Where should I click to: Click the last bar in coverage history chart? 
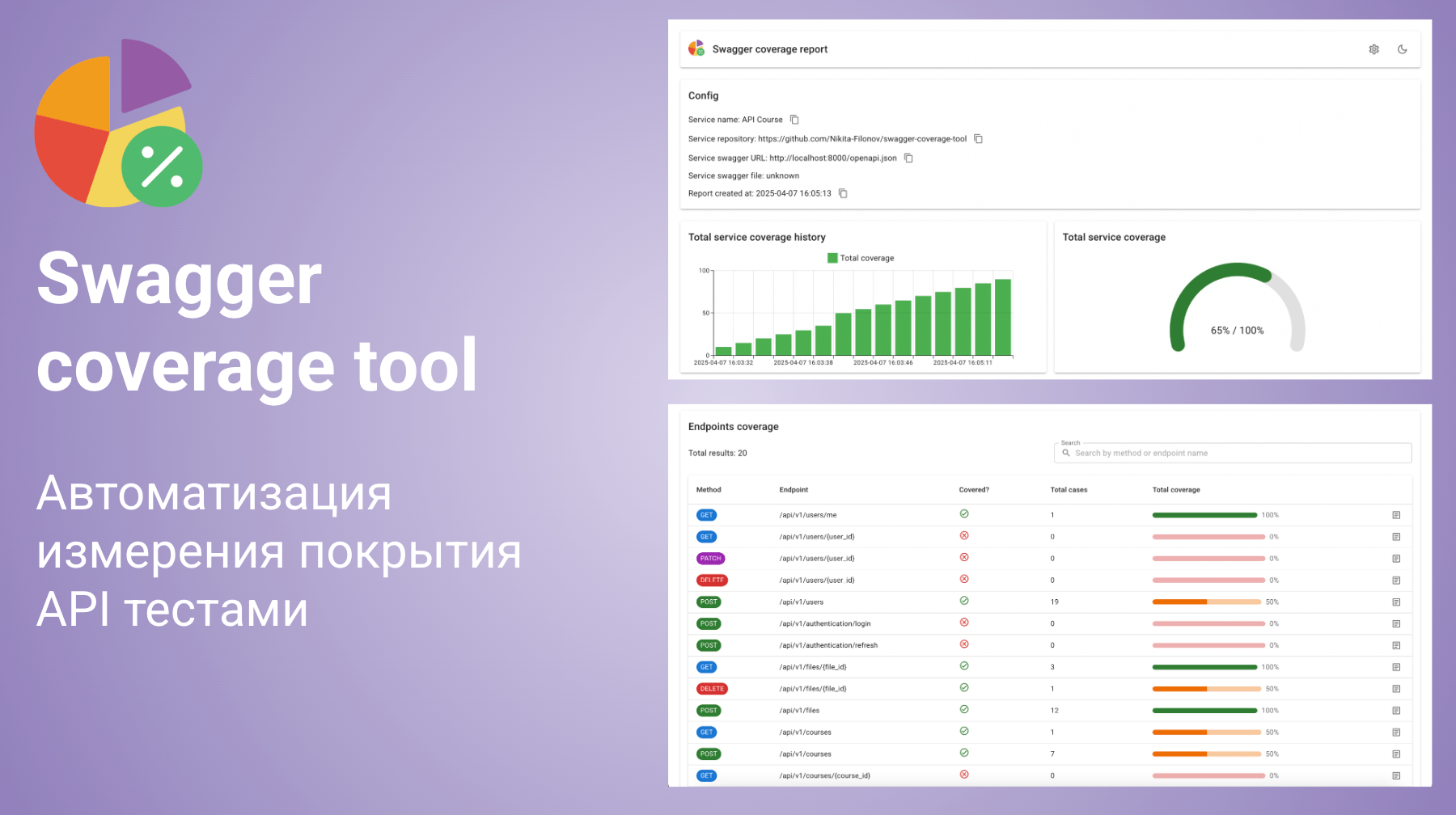pyautogui.click(x=1003, y=317)
